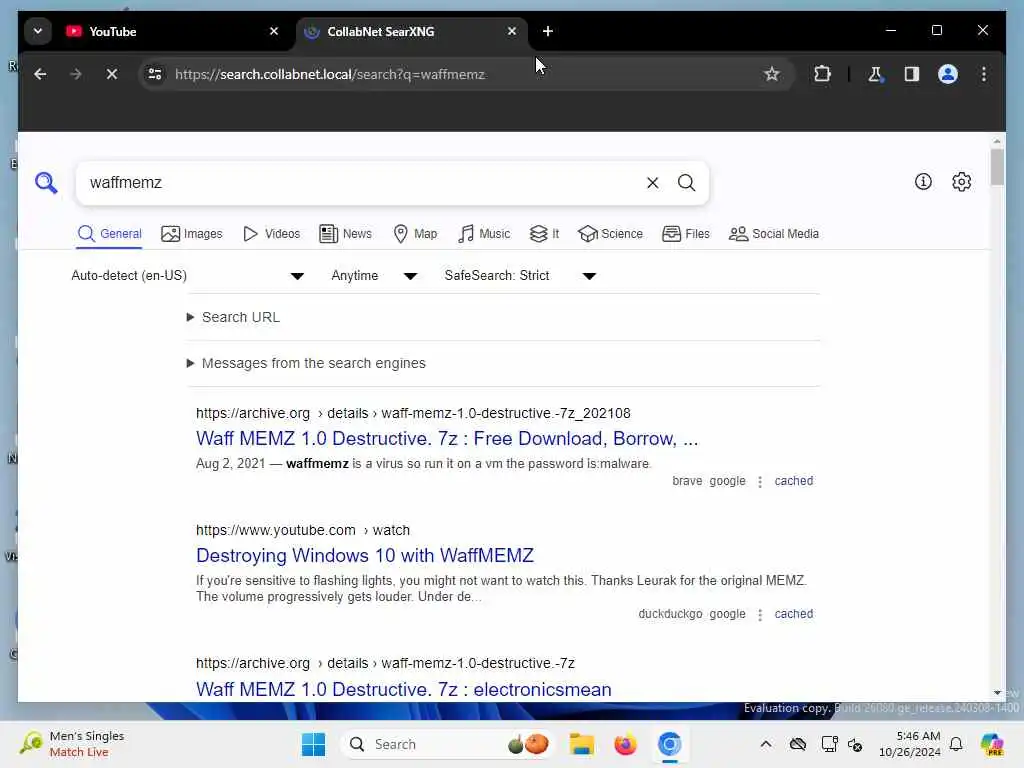Screen dimensions: 1024x768
Task: Click the Chromium taskbar icon
Action: (669, 744)
